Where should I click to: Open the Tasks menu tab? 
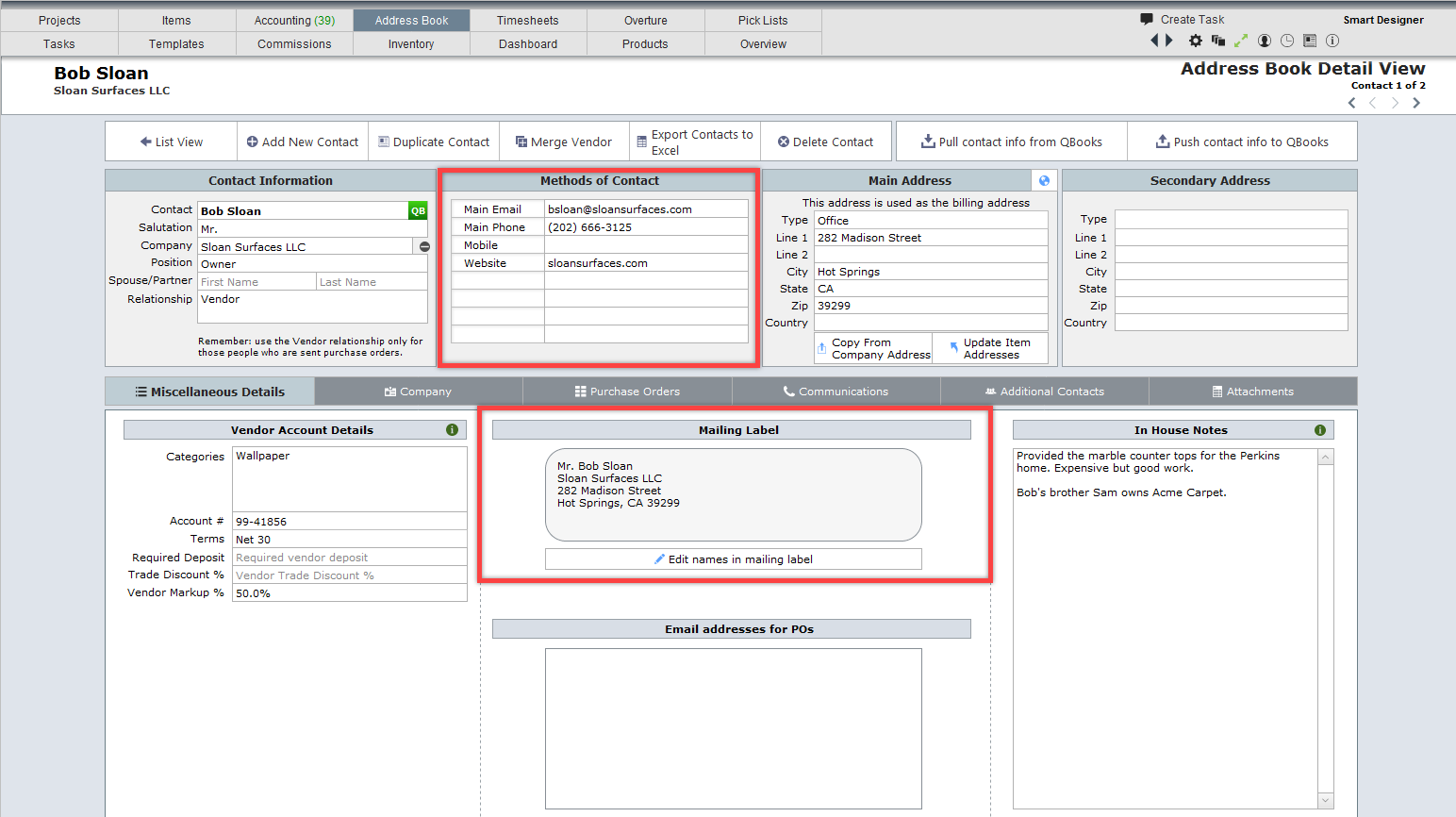point(59,43)
